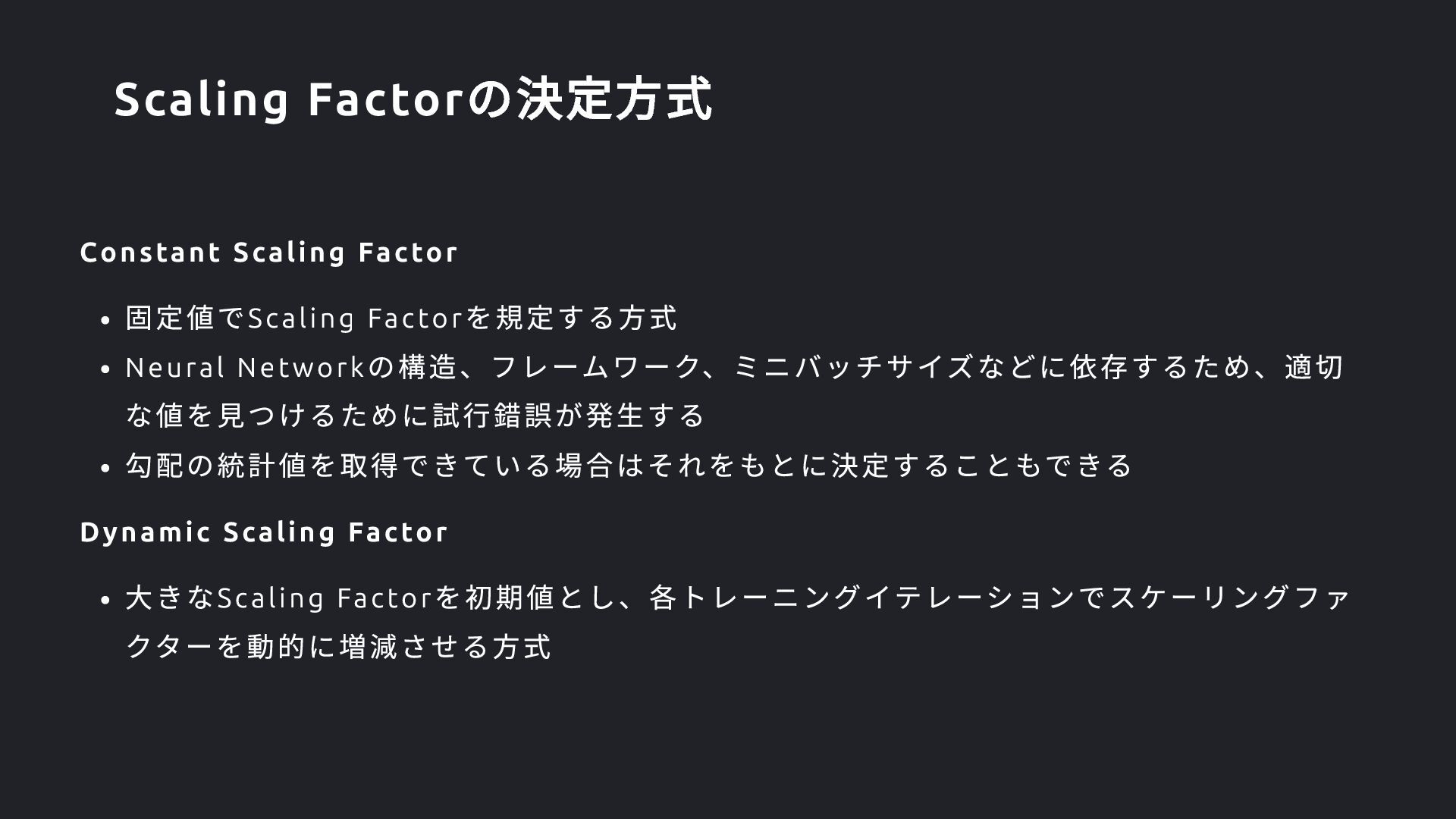Click the phrase '各トレーニングイテレーション'
This screenshot has height=819, width=1456.
coord(862,598)
